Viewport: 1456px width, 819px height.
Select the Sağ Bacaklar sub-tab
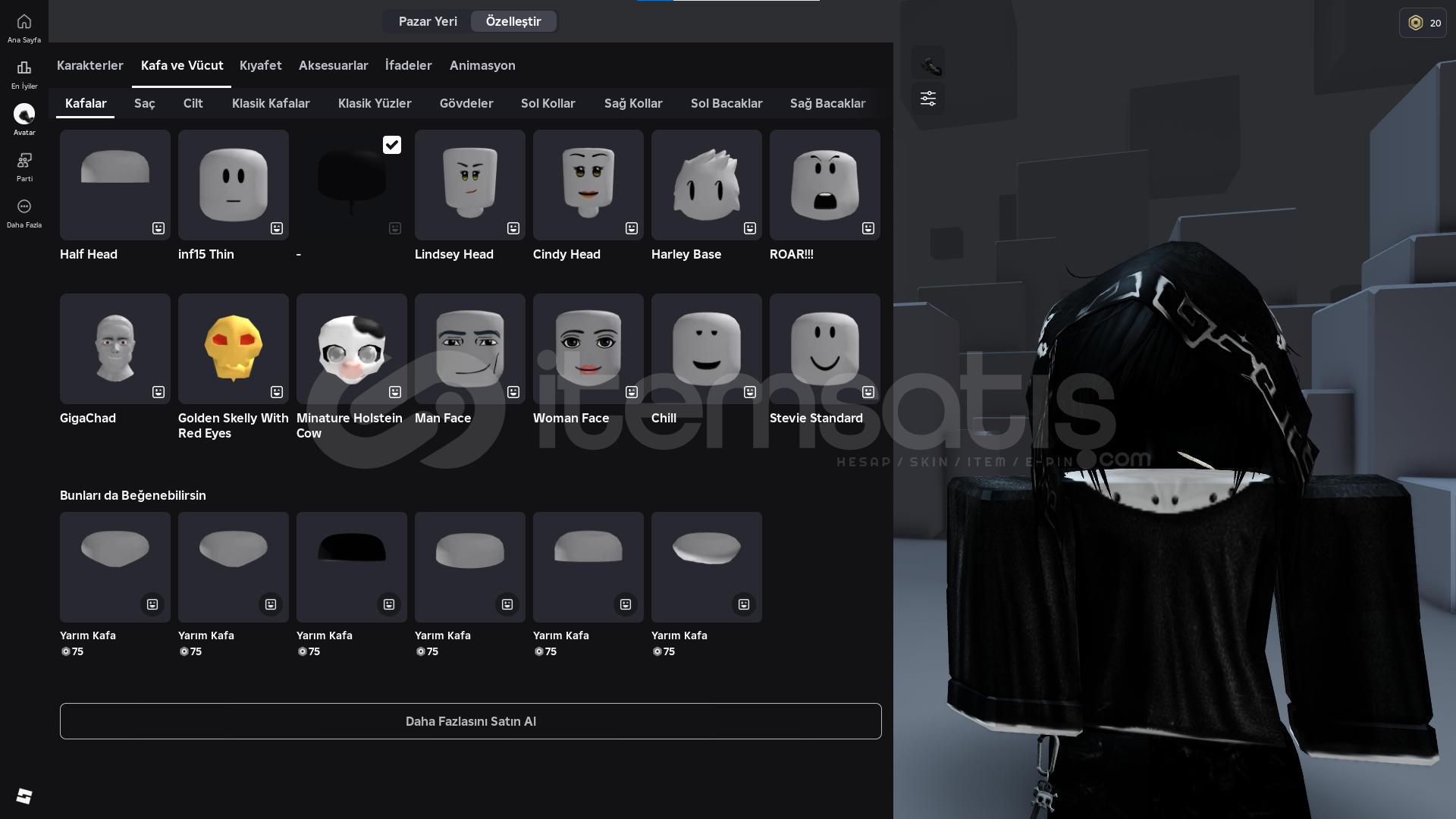827,103
